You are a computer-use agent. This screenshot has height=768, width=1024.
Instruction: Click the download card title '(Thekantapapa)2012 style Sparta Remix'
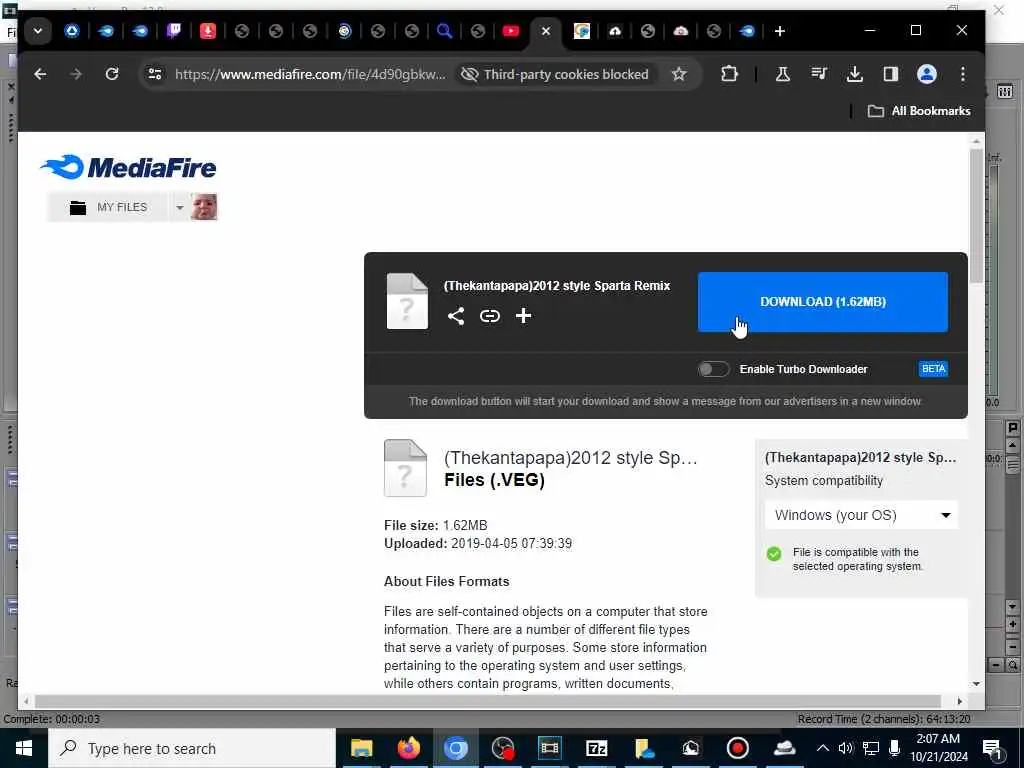(557, 285)
